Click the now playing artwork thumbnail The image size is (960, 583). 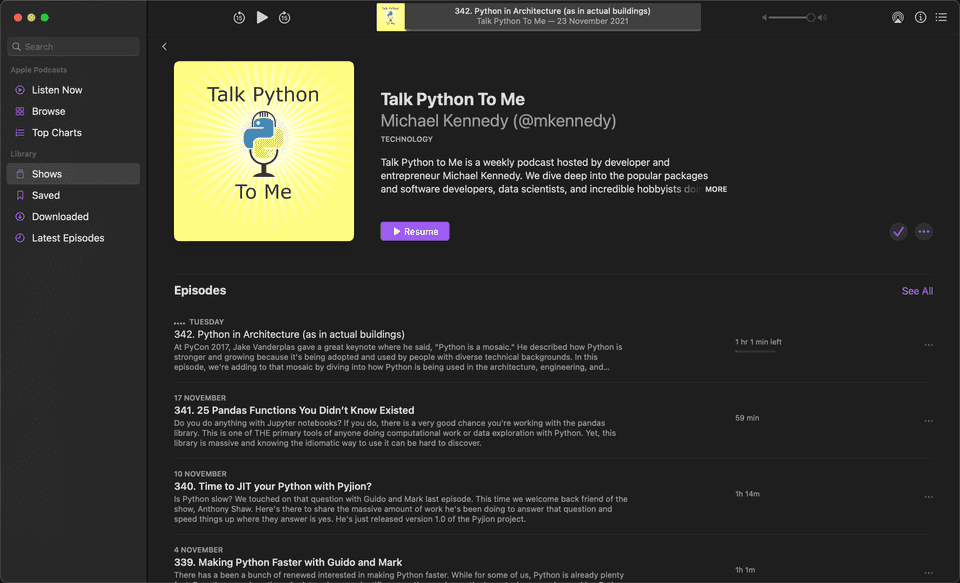click(x=391, y=17)
